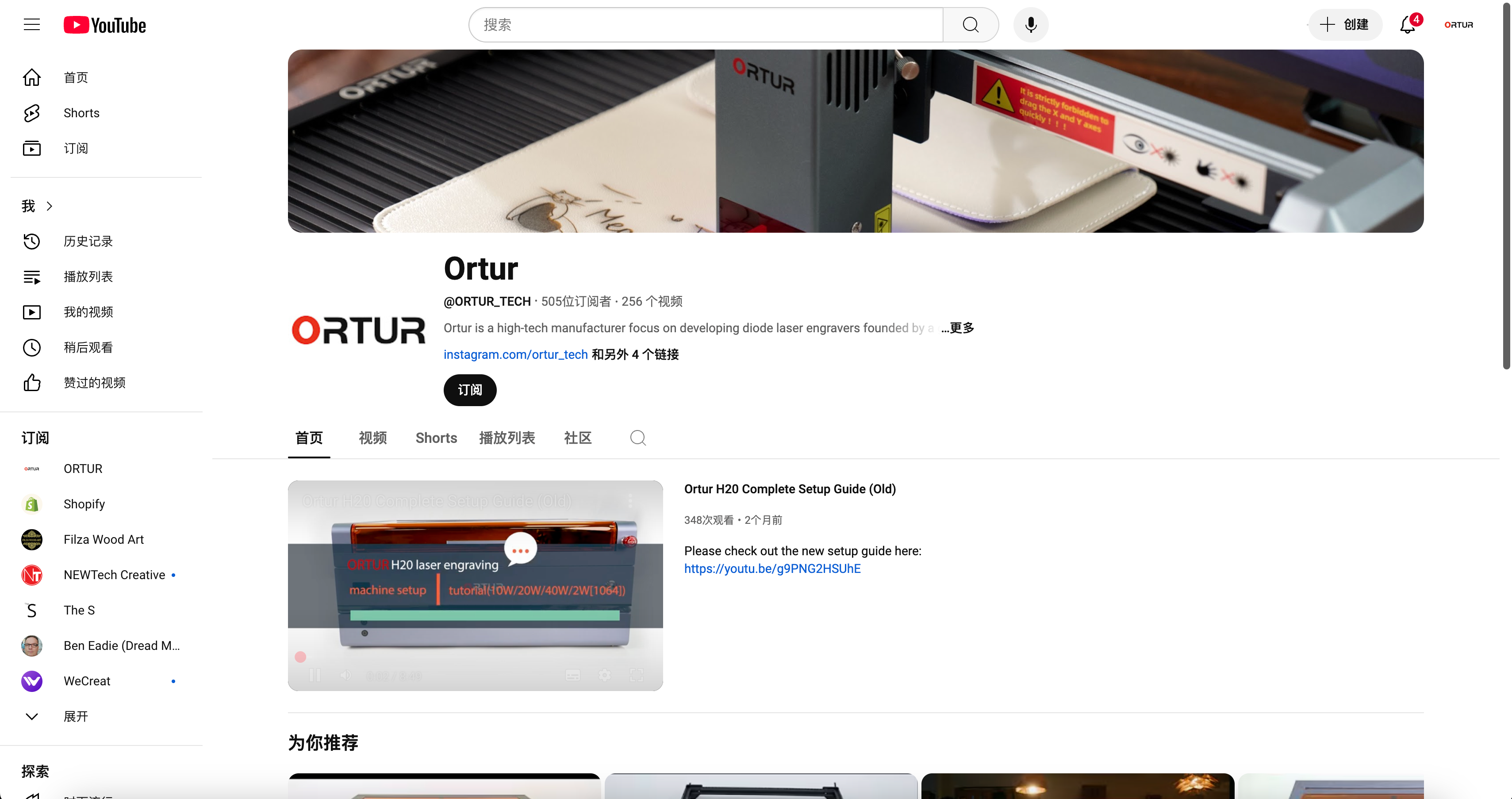The image size is (1512, 799).
Task: Click the Ortur channel logo avatar
Action: (x=359, y=329)
